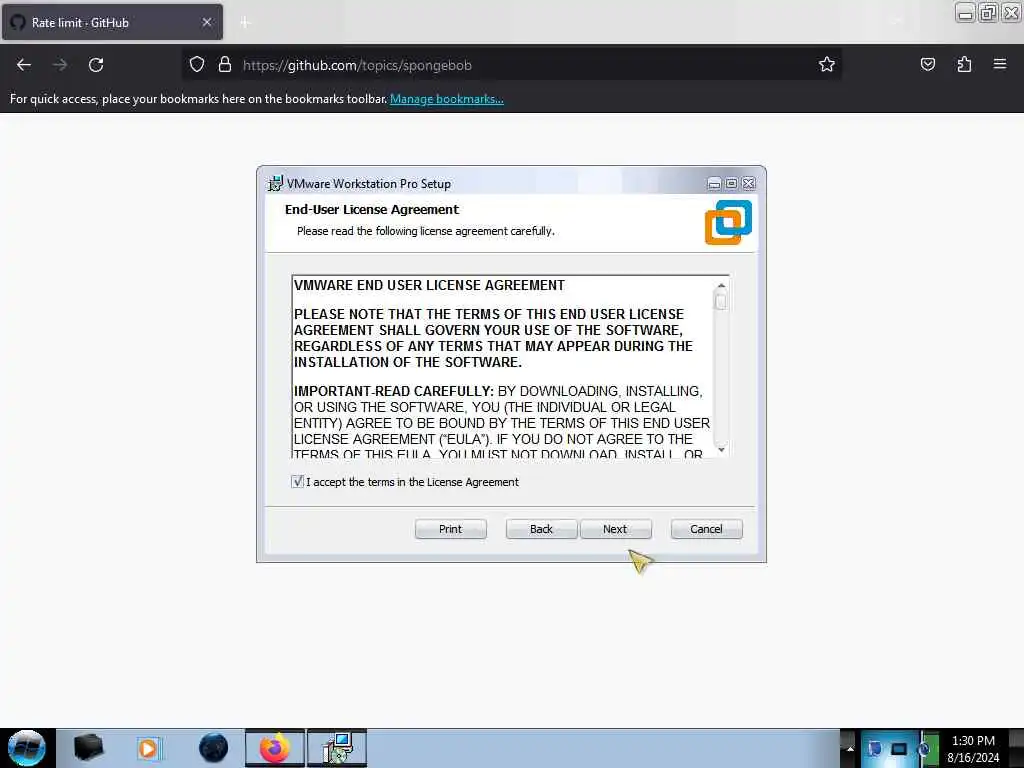Click the Print button
Viewport: 1024px width, 768px height.
pyautogui.click(x=451, y=529)
